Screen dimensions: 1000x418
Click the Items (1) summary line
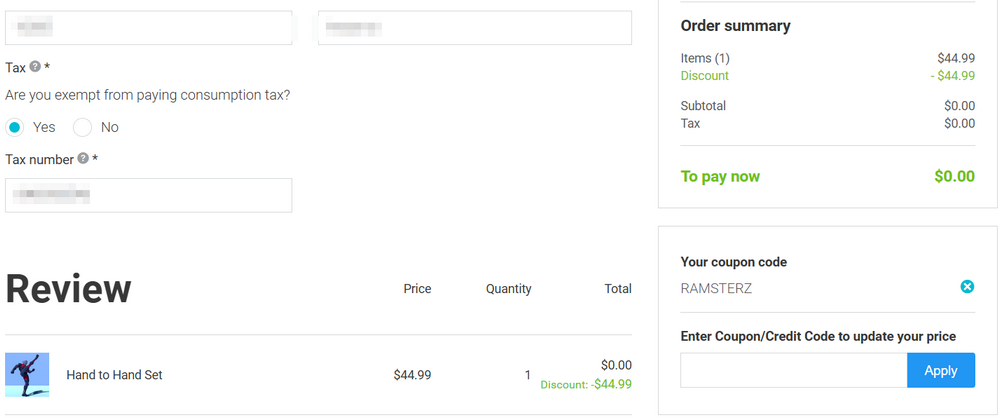(x=705, y=58)
